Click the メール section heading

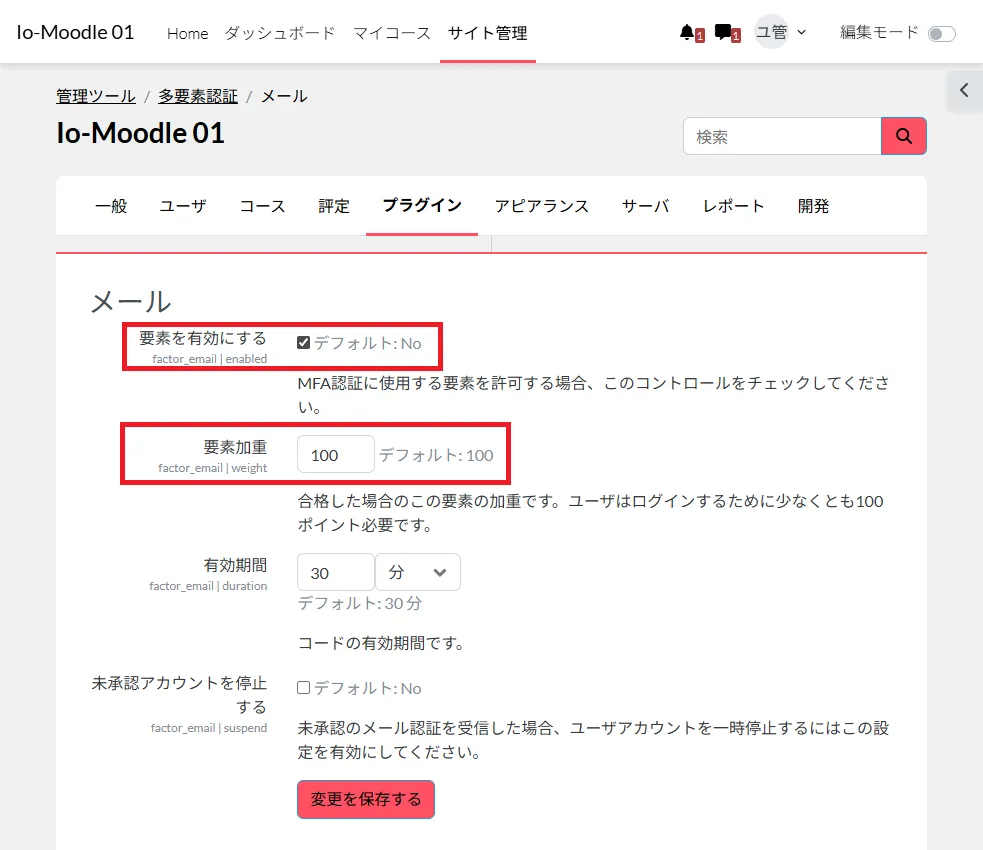pyautogui.click(x=131, y=302)
